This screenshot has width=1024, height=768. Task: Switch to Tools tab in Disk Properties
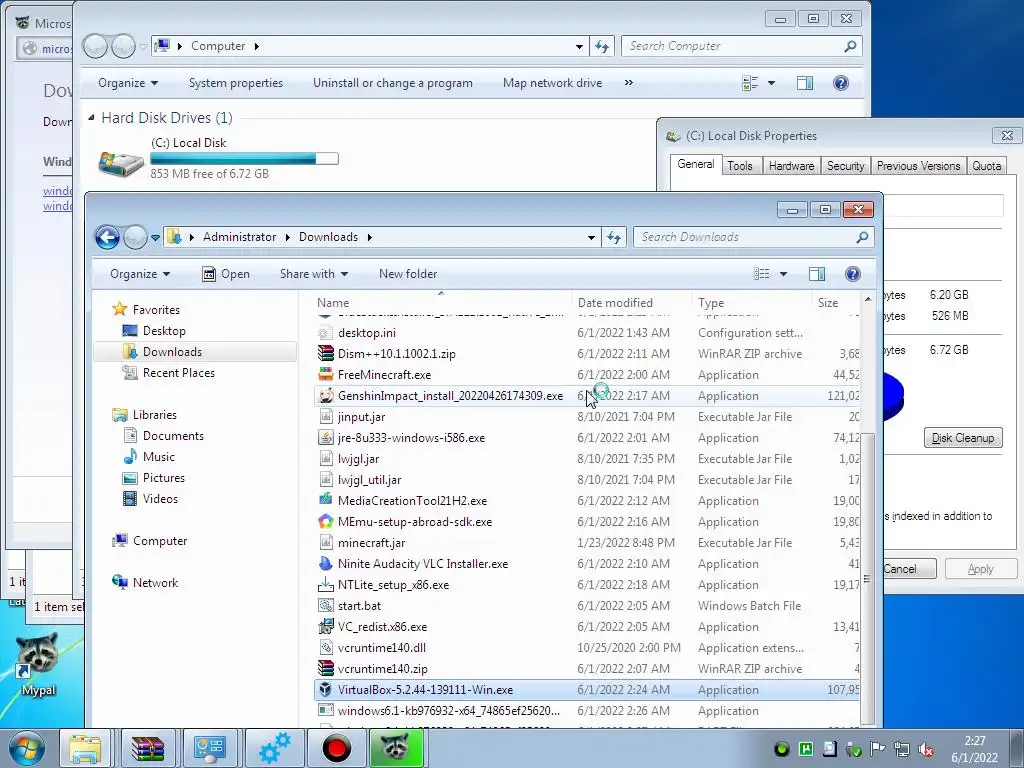740,166
